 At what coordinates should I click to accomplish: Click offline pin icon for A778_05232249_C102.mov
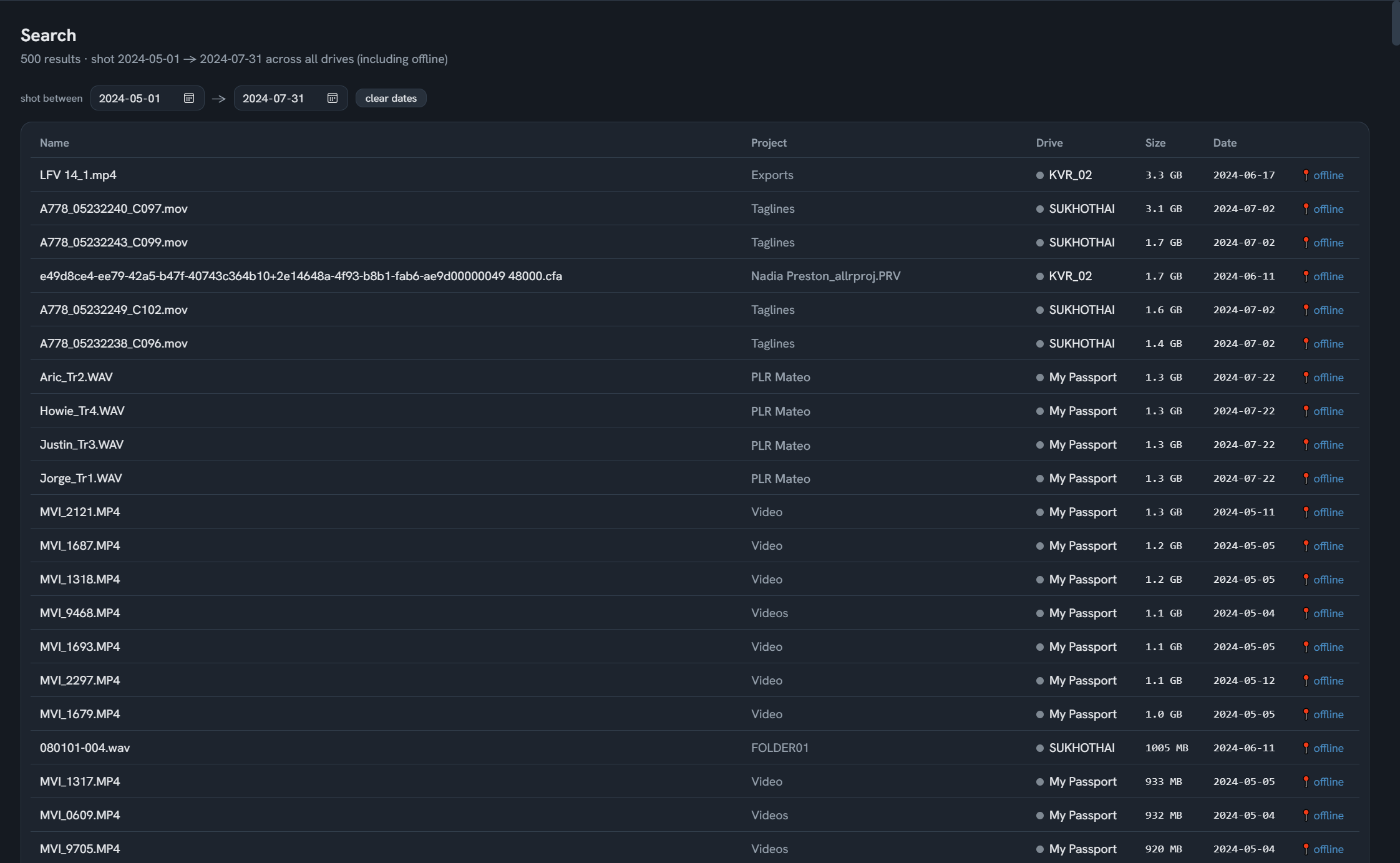pos(1306,310)
